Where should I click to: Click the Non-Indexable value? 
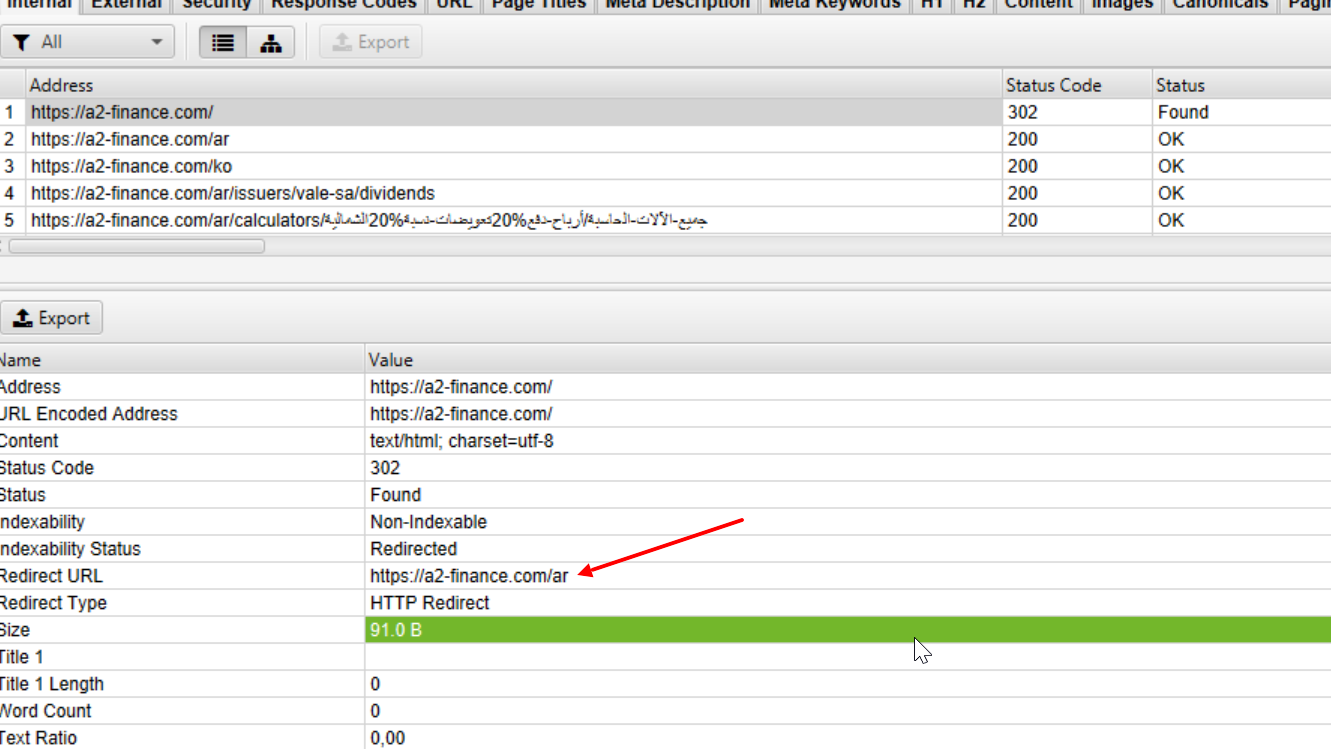(x=428, y=522)
